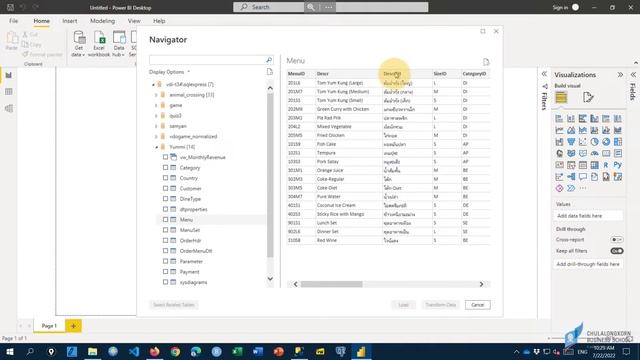Click the Cancel button in Navigator
Screen dimensions: 640x360
click(x=478, y=305)
